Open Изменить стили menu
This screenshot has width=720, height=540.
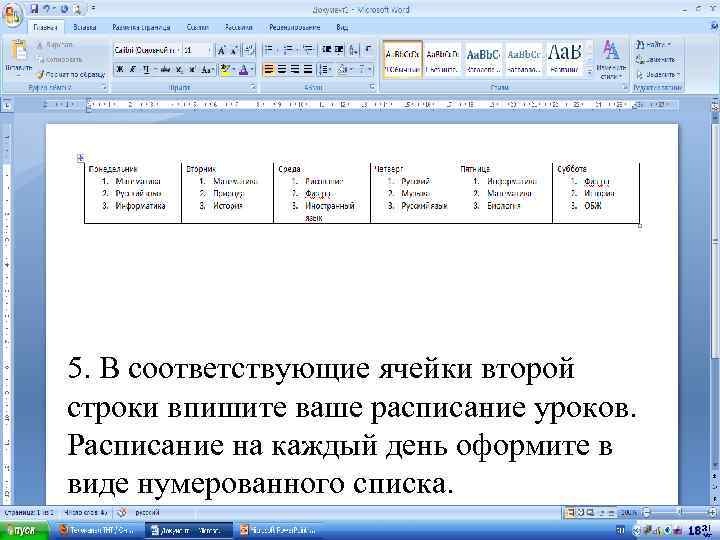click(x=611, y=60)
